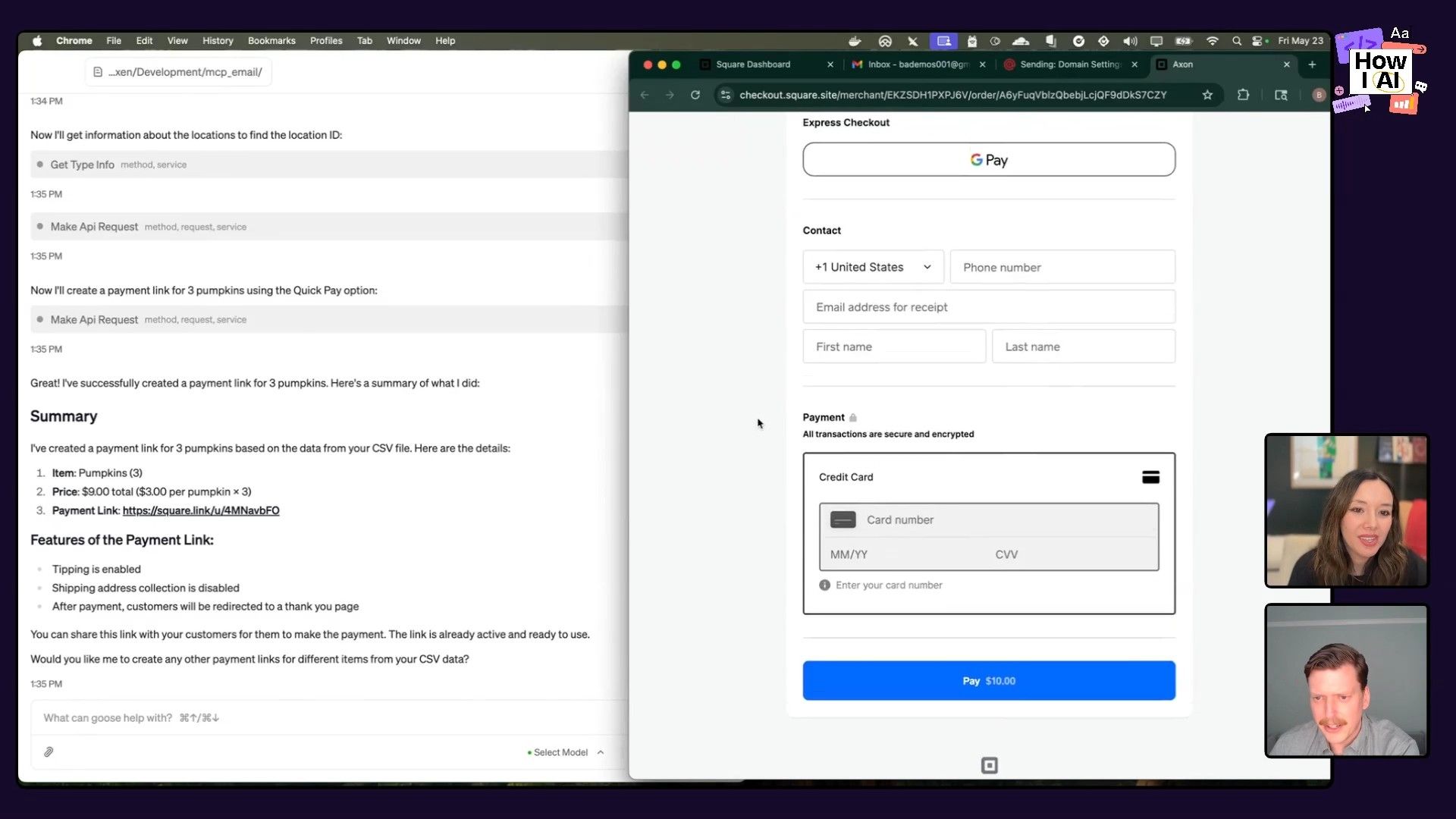1456x819 pixels.
Task: Open the History menu
Action: click(218, 41)
